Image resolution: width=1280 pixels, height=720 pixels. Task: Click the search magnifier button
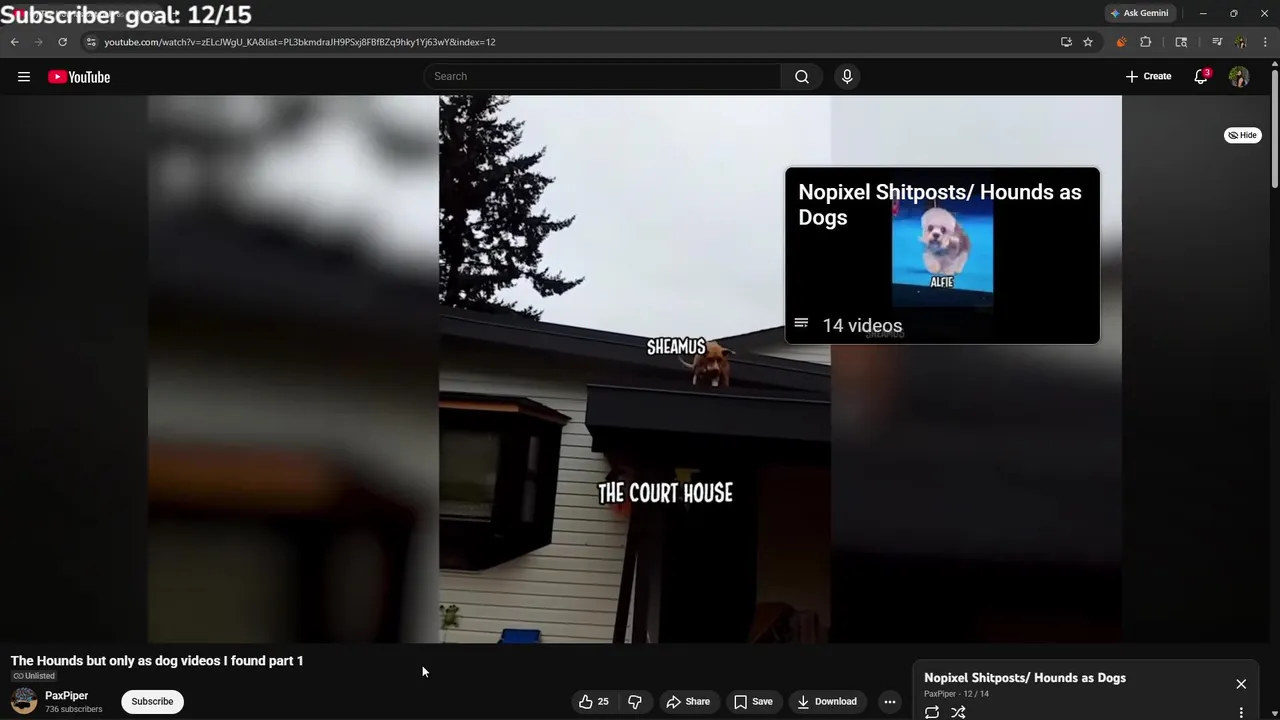[x=802, y=77]
